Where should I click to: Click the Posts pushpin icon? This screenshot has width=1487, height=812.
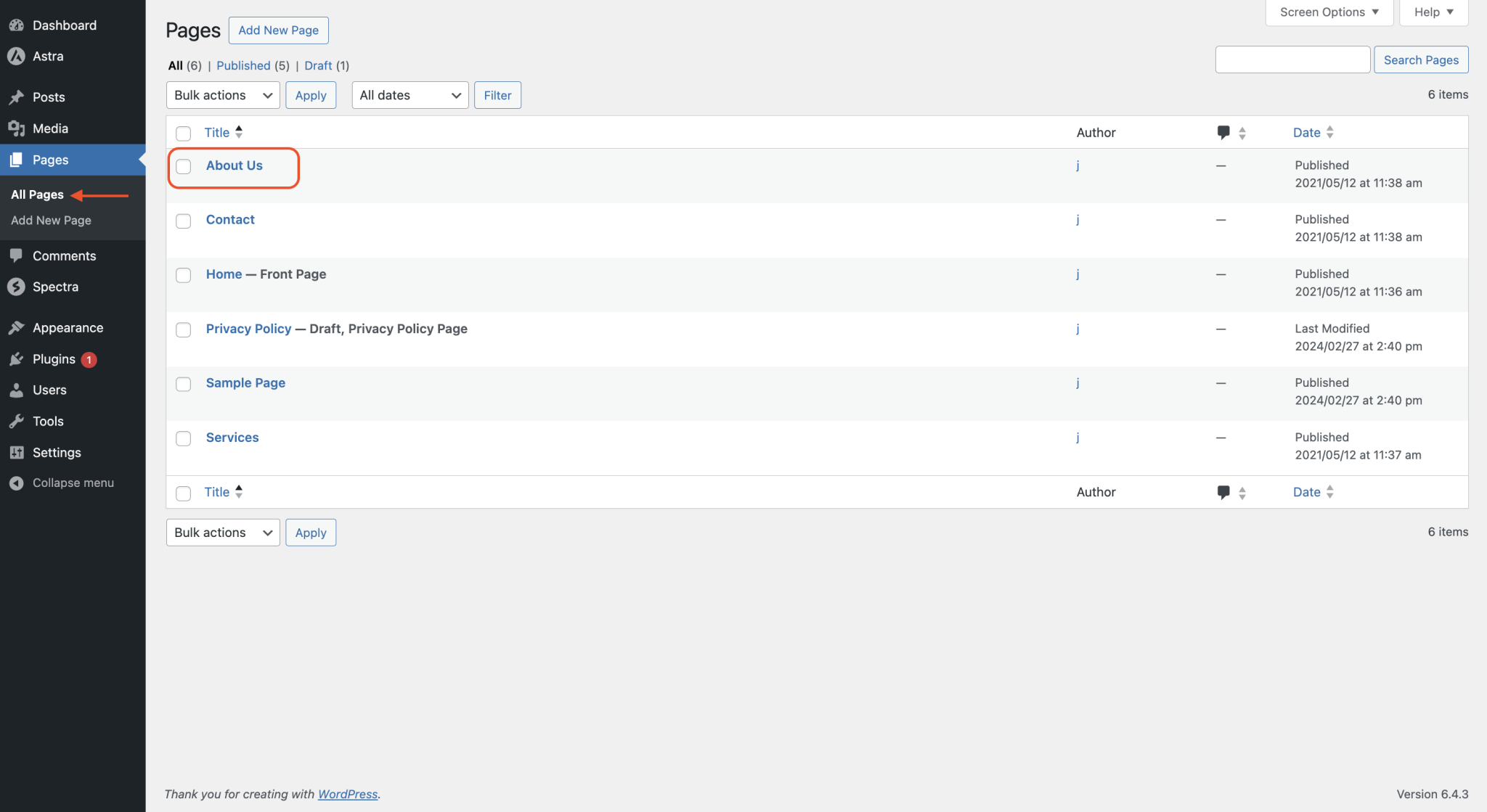[x=16, y=97]
